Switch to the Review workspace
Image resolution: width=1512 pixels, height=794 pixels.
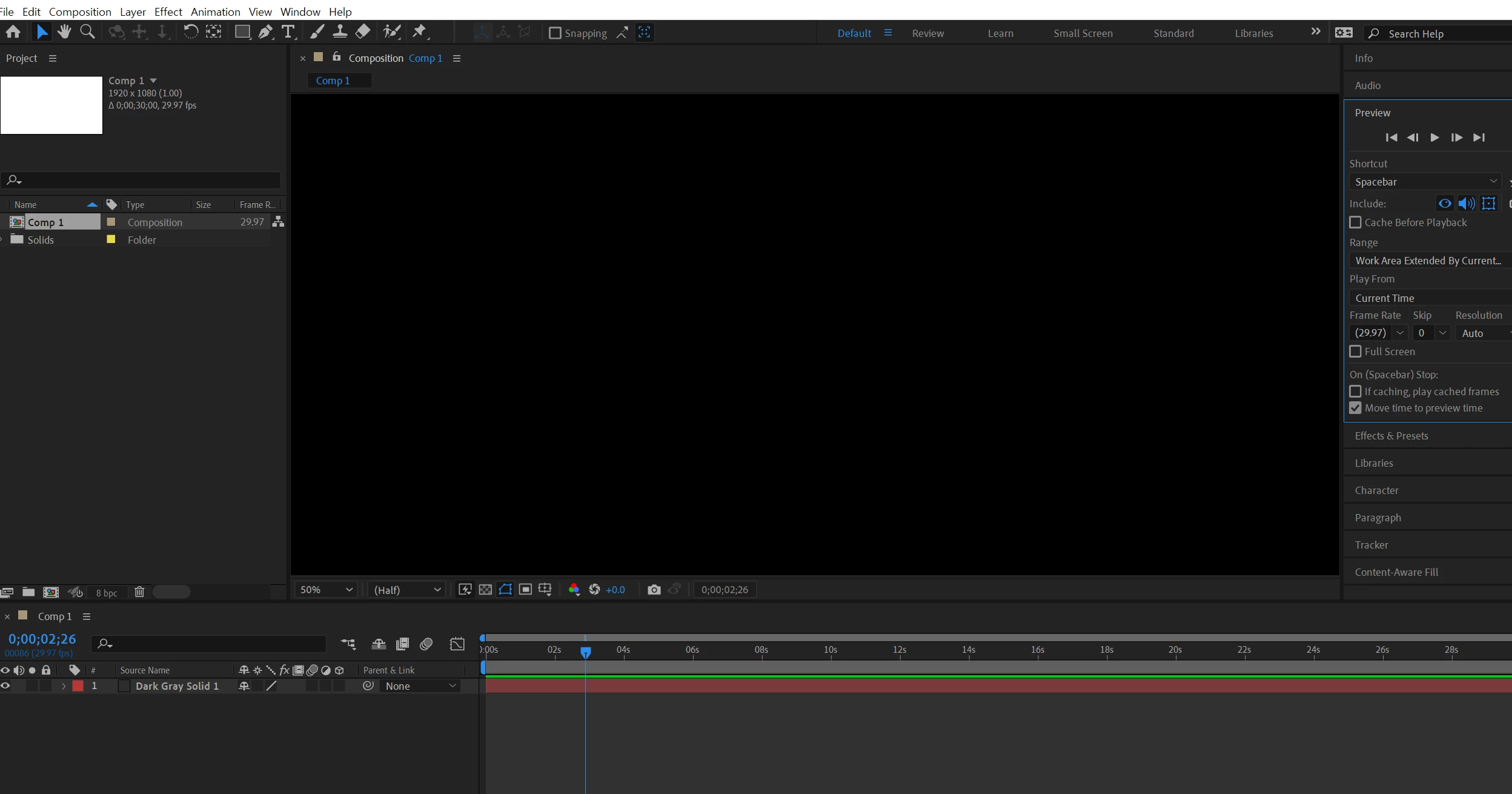pyautogui.click(x=927, y=33)
